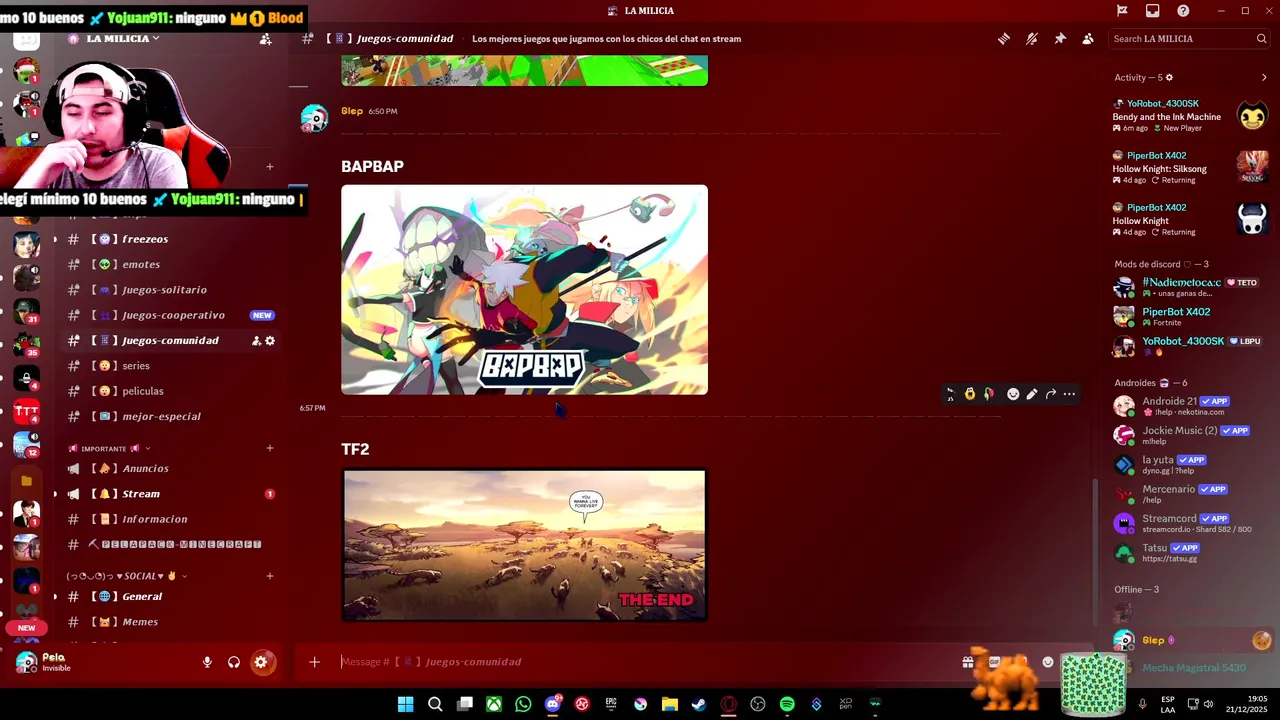Open Threads from the channel header
This screenshot has width=1280, height=720.
[x=1003, y=39]
